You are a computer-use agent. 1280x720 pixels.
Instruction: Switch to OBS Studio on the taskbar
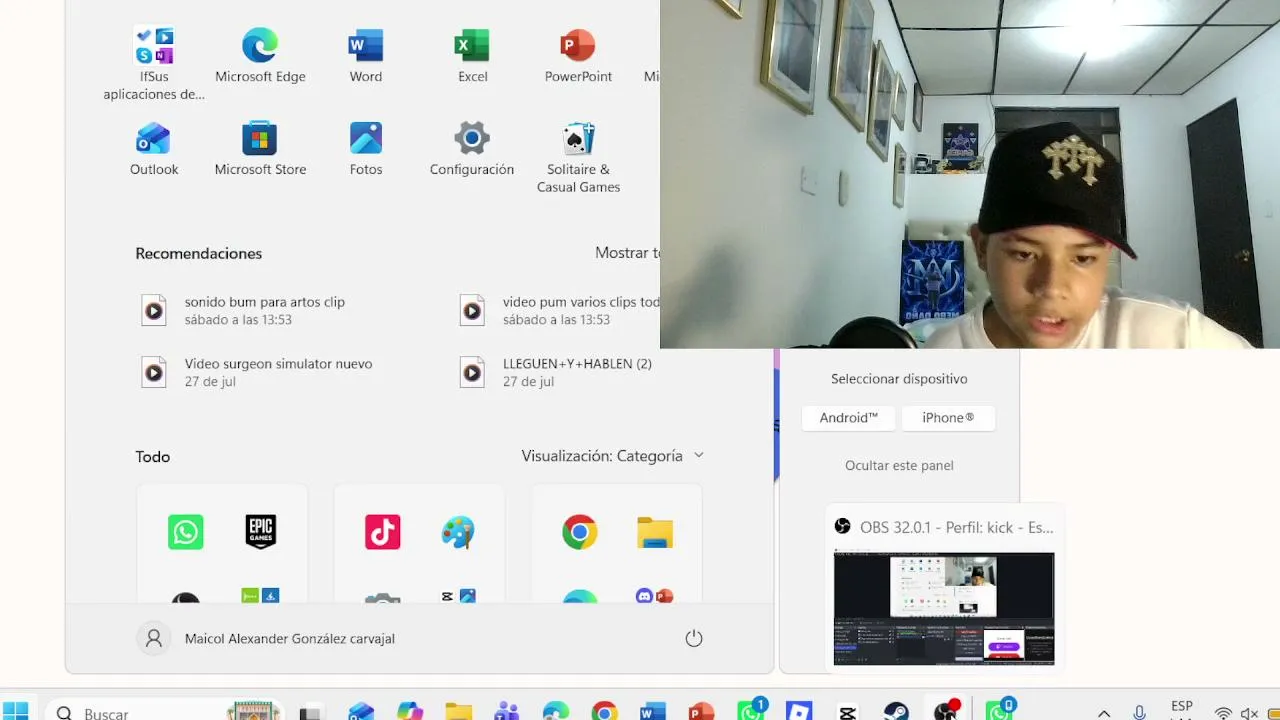click(946, 711)
